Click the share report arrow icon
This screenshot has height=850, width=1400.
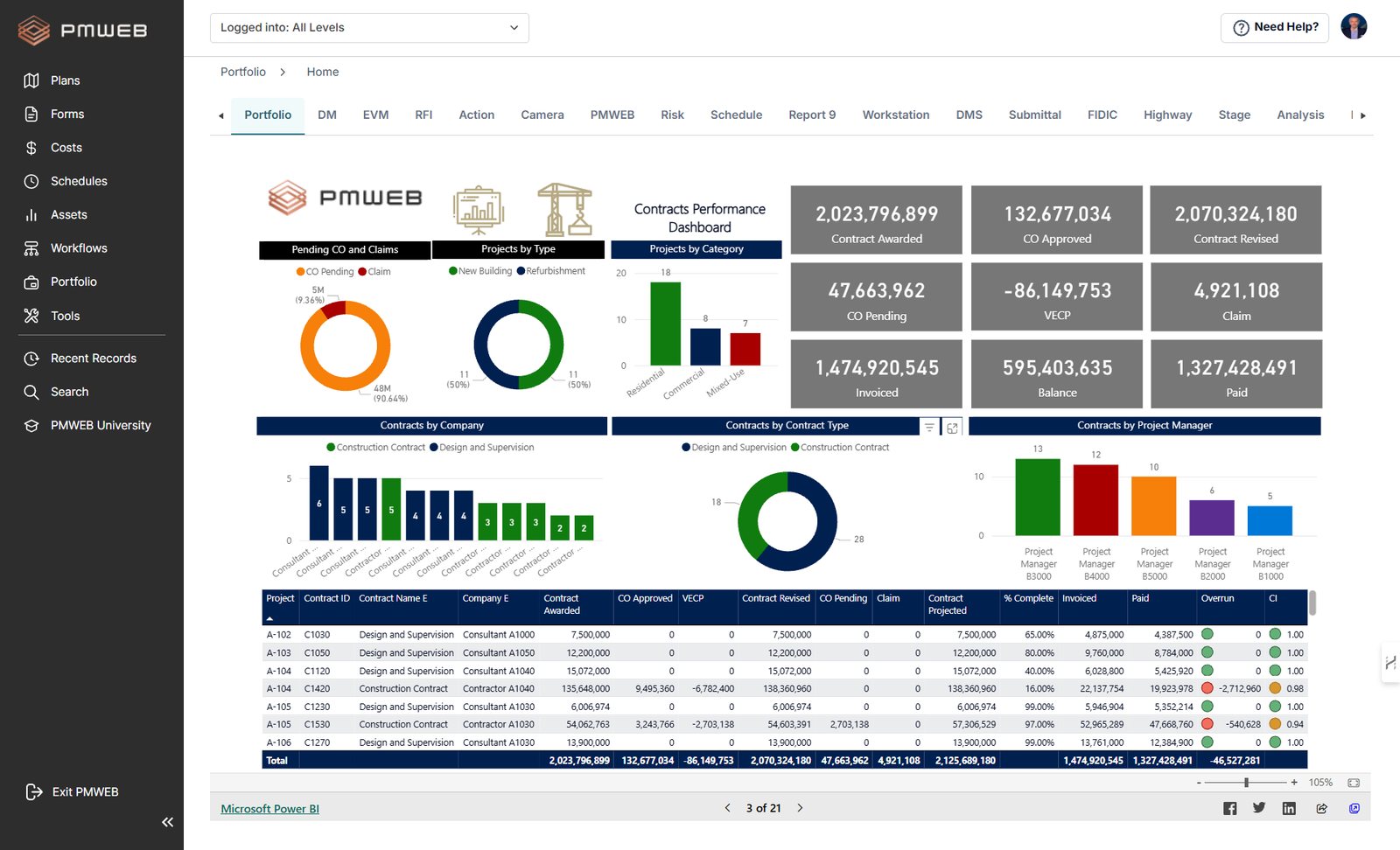[x=1321, y=808]
